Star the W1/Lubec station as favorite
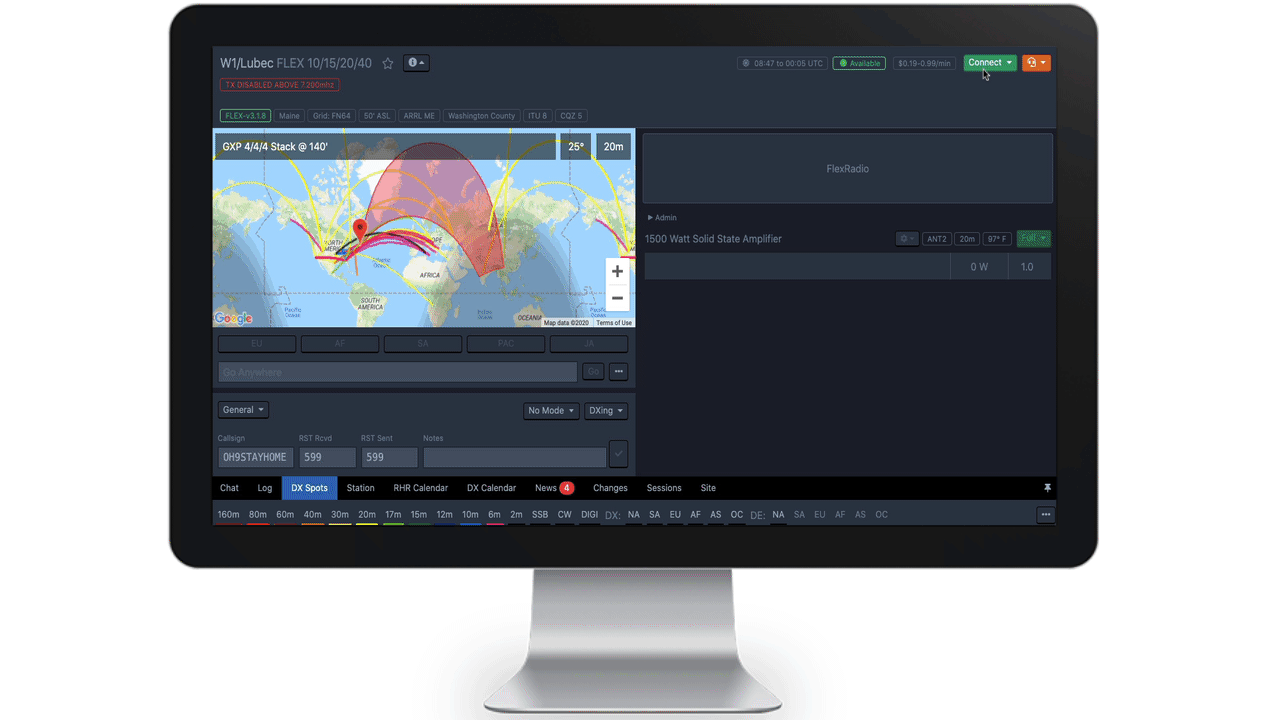The image size is (1280, 720). click(x=388, y=63)
